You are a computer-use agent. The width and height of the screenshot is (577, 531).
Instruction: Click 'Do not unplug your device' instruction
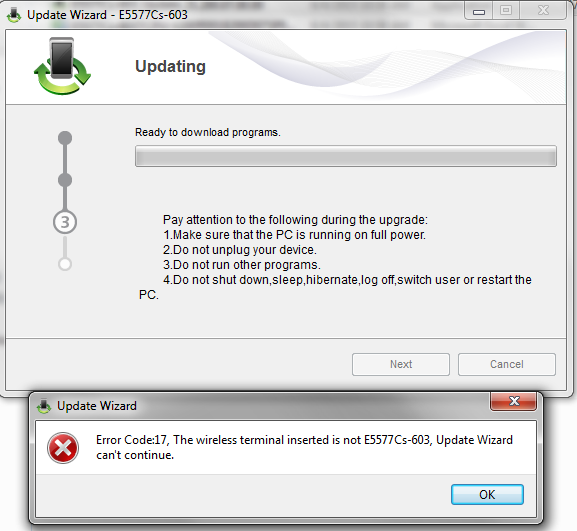[x=240, y=250]
